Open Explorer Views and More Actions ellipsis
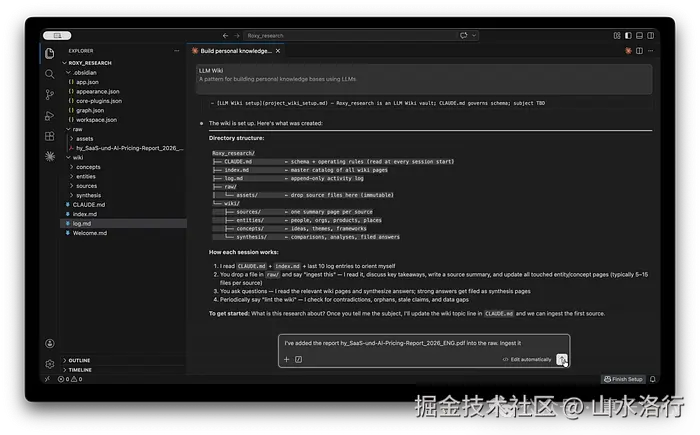700x435 pixels. (x=177, y=51)
